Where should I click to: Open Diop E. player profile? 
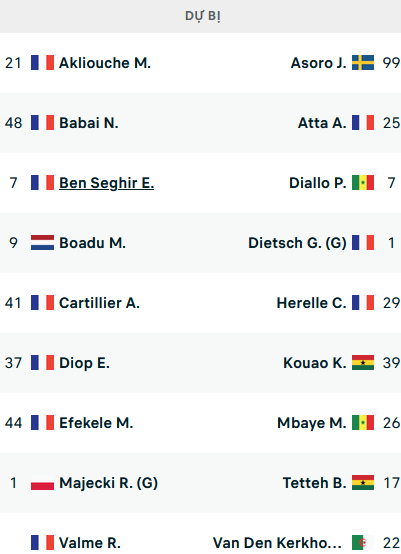coord(84,363)
